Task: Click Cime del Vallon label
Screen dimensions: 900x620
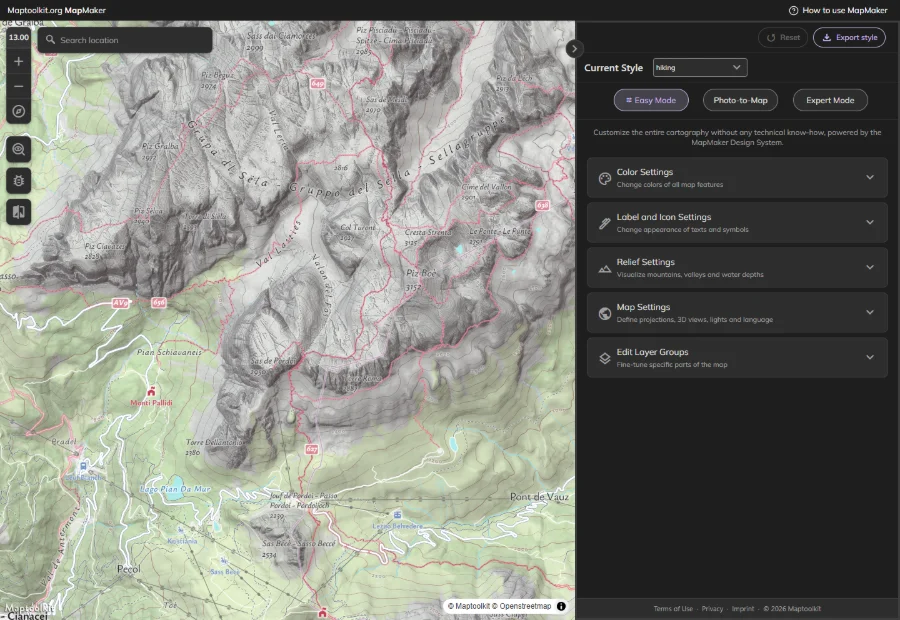Action: 486,187
